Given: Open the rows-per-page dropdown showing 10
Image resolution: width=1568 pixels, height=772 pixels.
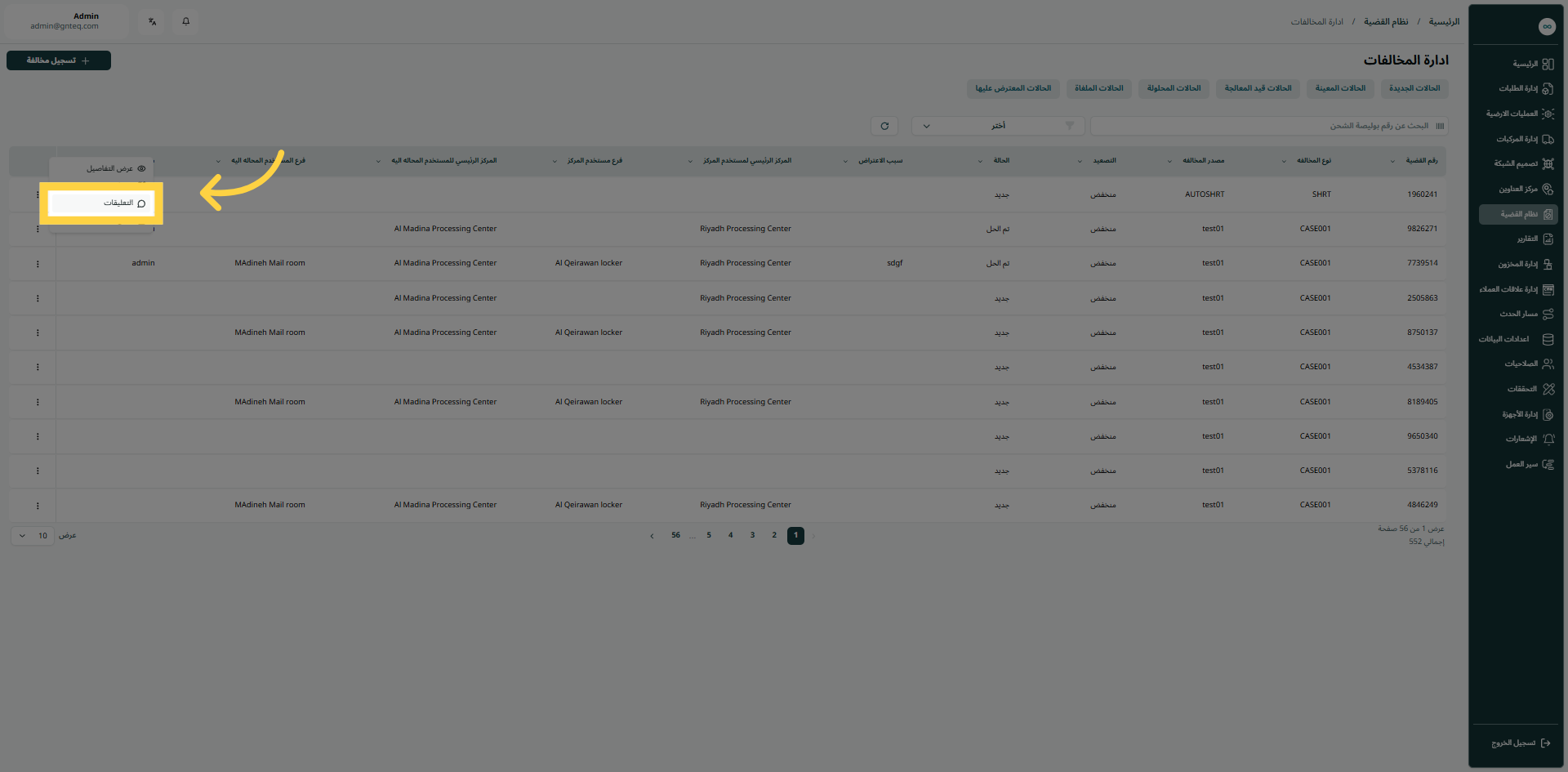Looking at the screenshot, I should pos(33,536).
